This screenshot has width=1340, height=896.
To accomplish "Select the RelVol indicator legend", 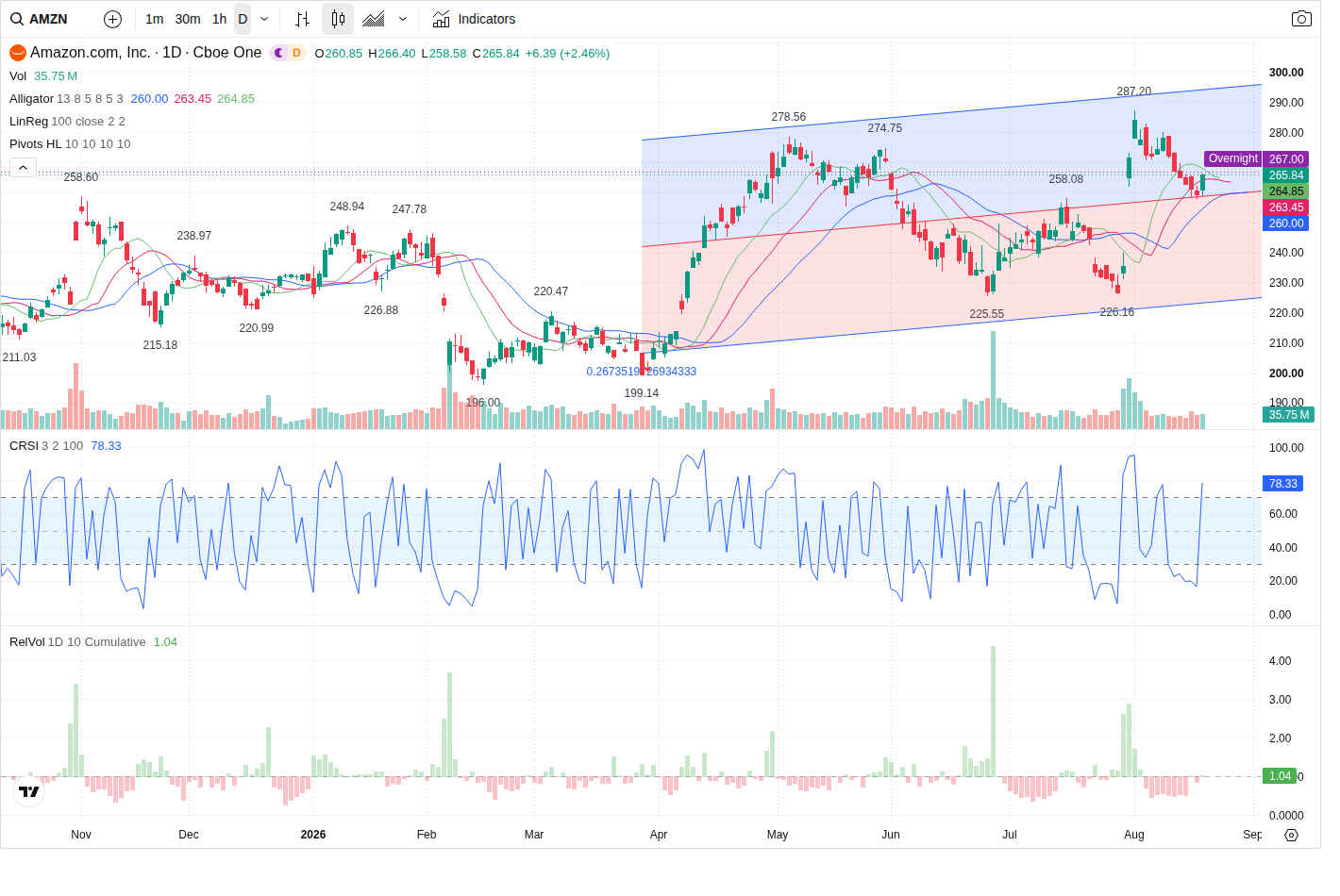I will (26, 642).
